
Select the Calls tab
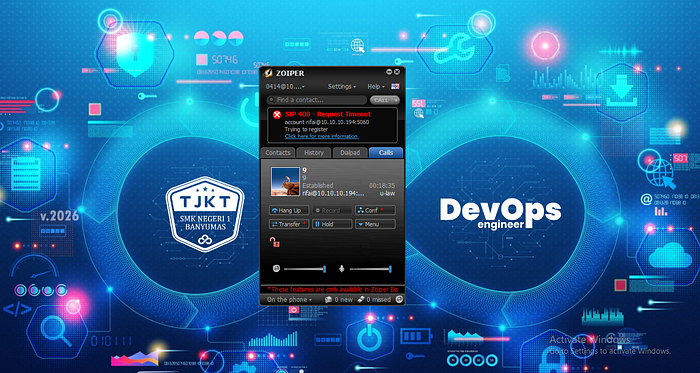pos(386,153)
